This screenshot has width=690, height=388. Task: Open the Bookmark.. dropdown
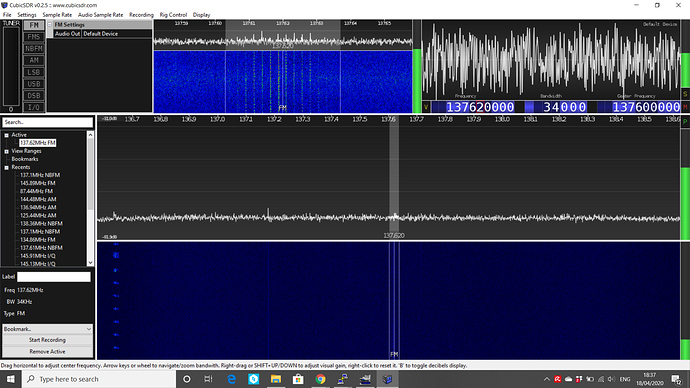[x=47, y=329]
